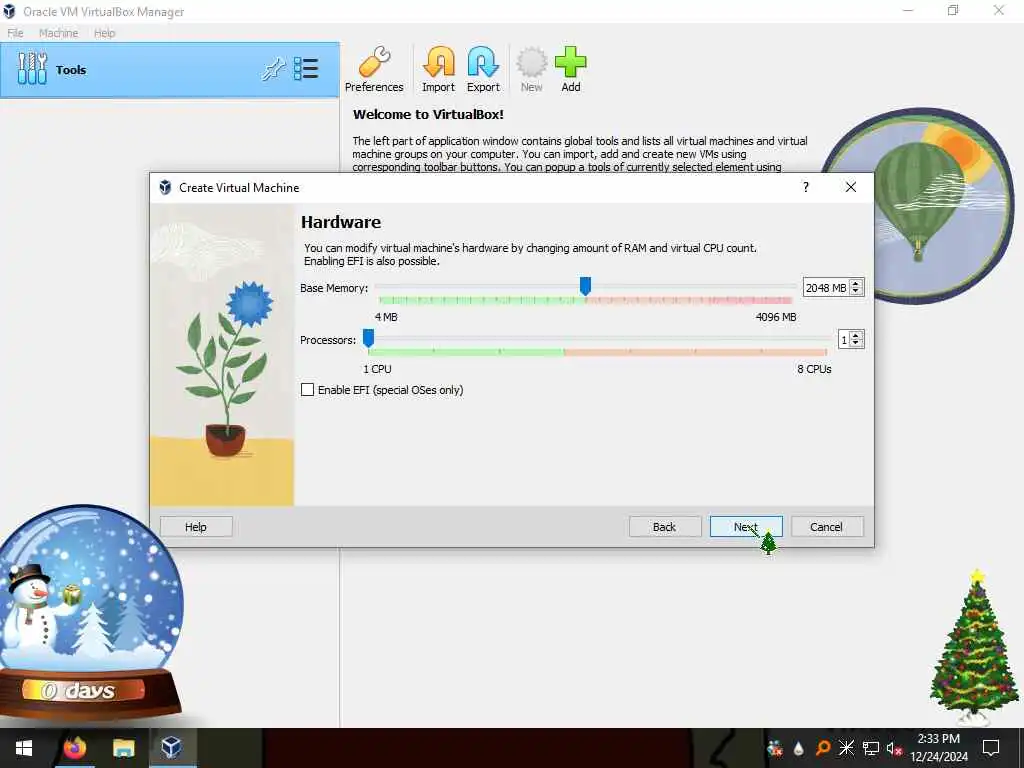Viewport: 1024px width, 768px height.
Task: Click the Tools pin icon
Action: (x=273, y=69)
